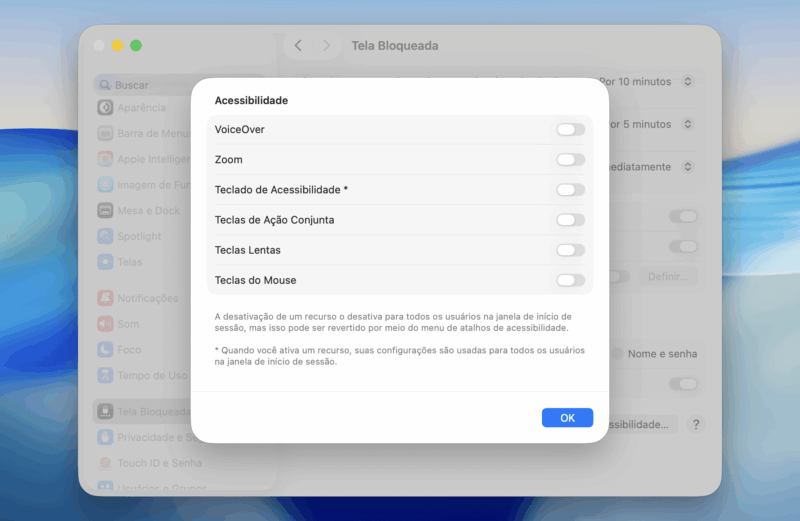Click the yellow minimize window button
800x521 pixels.
coord(117,45)
